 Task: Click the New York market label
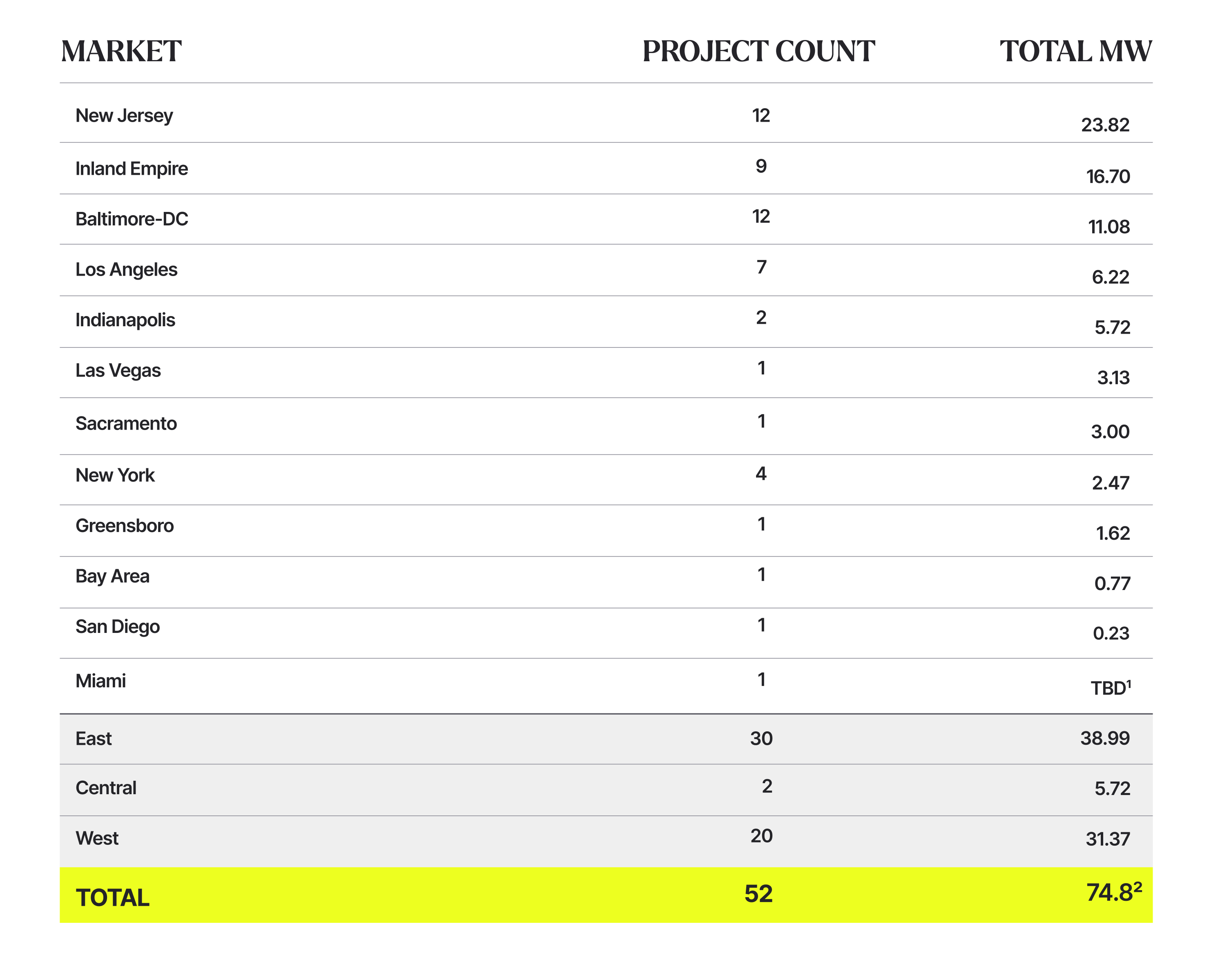tap(115, 475)
